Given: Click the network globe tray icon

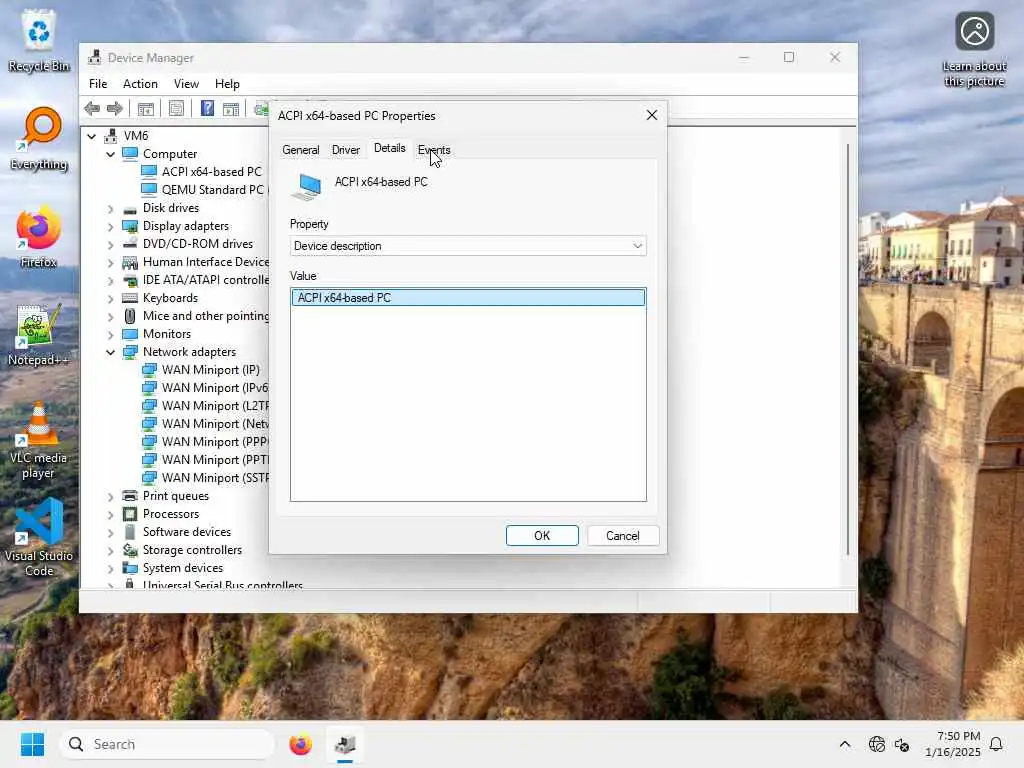Looking at the screenshot, I should click(x=876, y=744).
